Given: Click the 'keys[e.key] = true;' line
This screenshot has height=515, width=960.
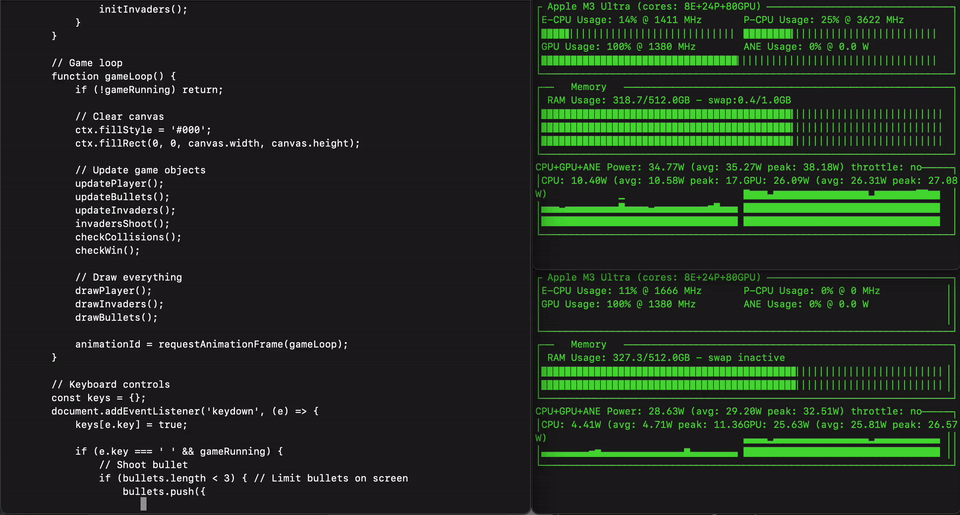Looking at the screenshot, I should 131,425.
